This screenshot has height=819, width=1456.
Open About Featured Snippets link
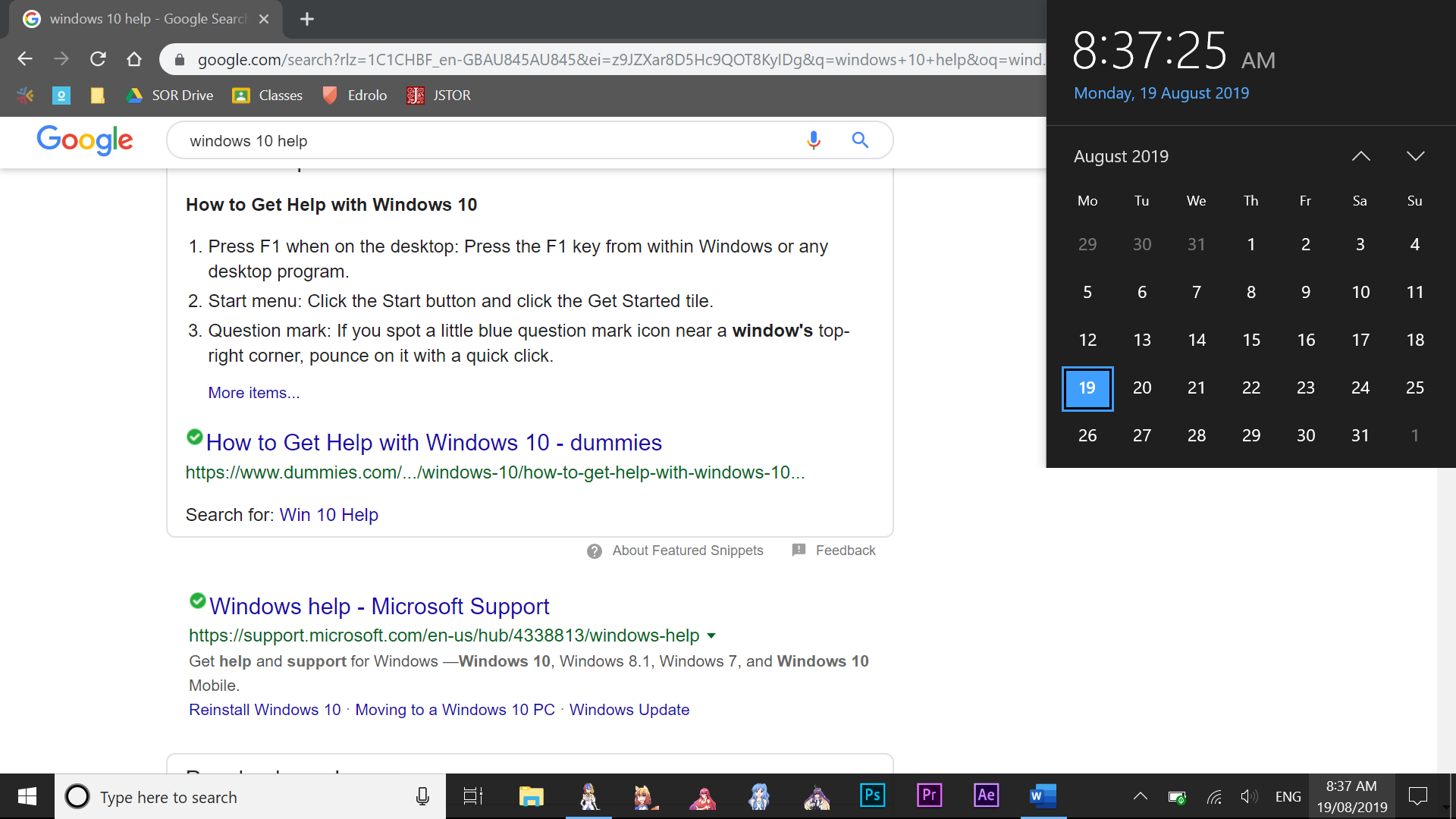pyautogui.click(x=688, y=551)
